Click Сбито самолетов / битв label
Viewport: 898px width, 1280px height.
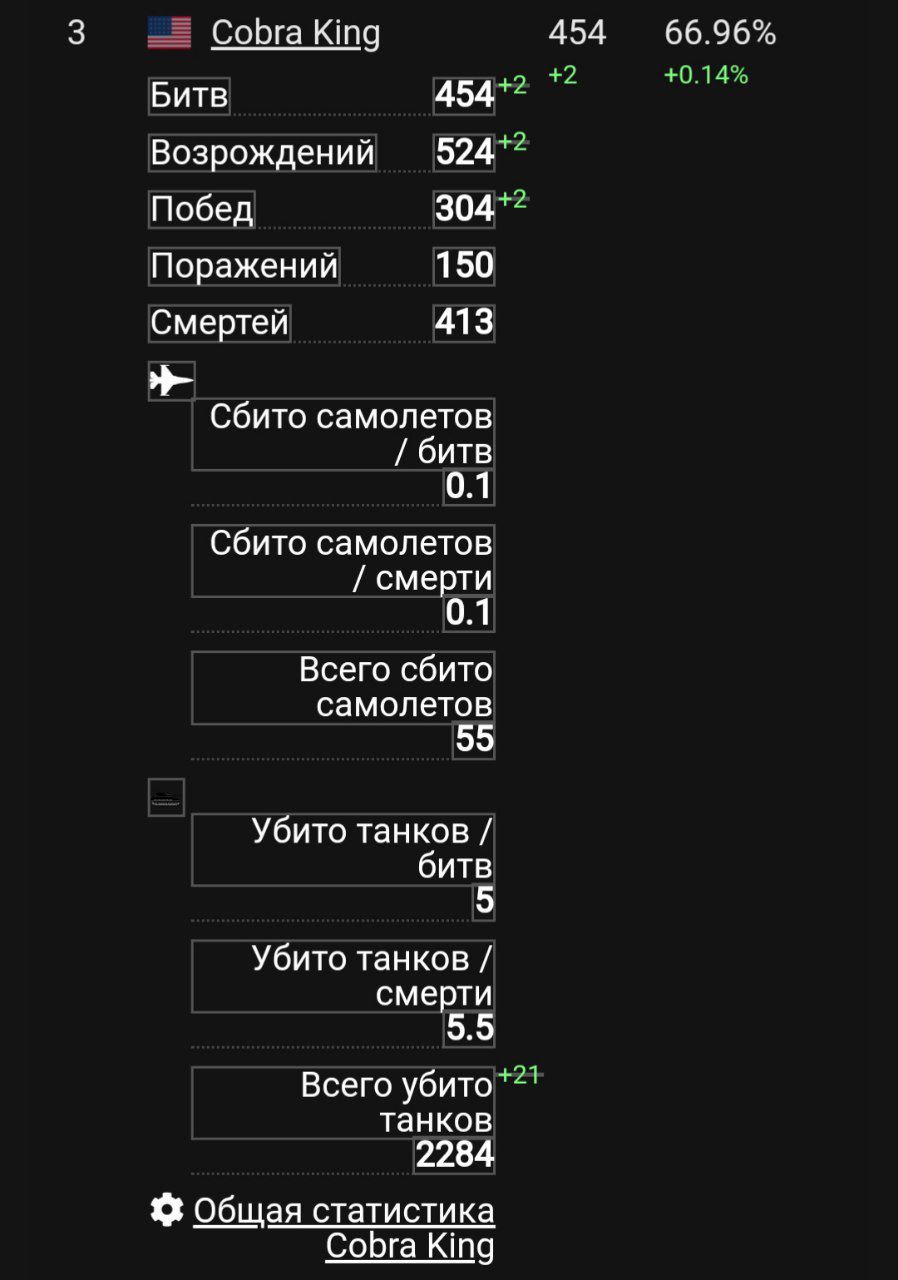coord(343,434)
